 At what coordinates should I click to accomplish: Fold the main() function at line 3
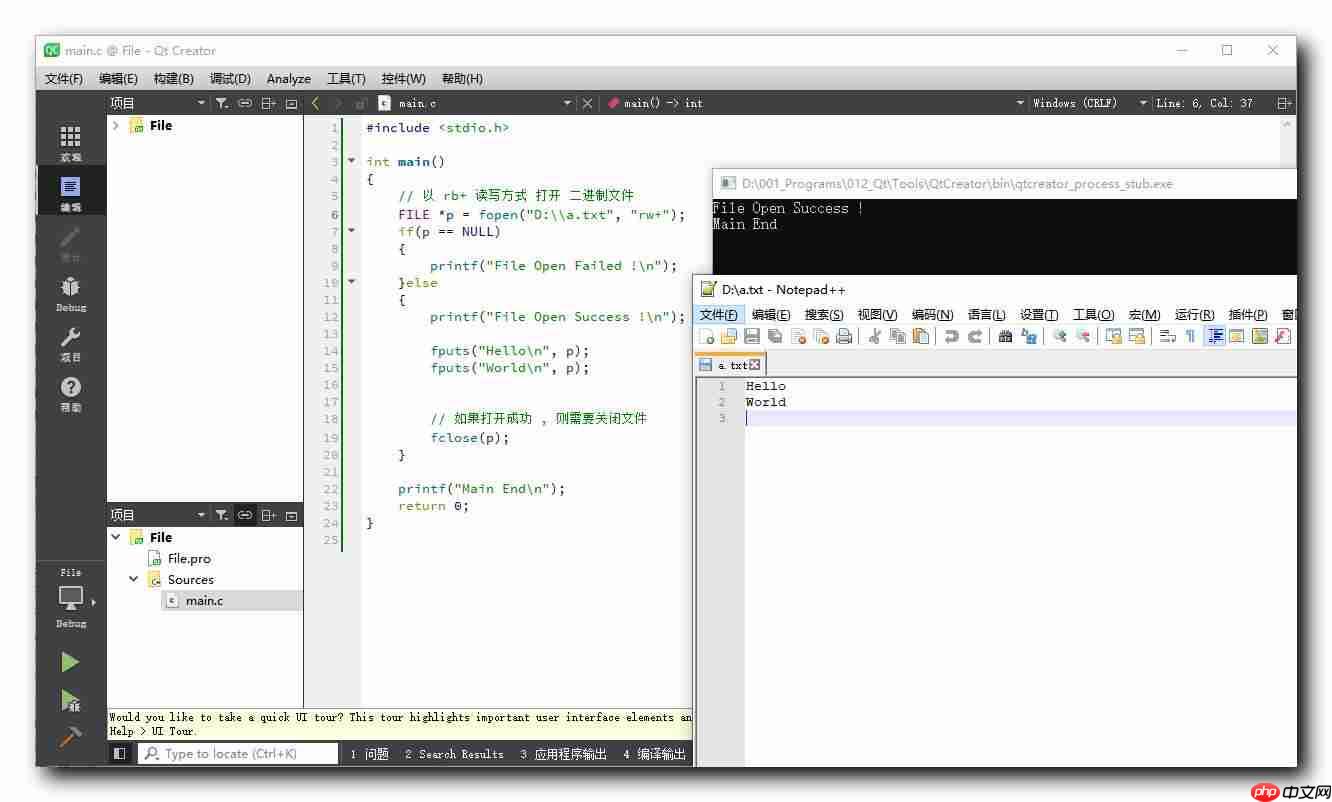[351, 161]
